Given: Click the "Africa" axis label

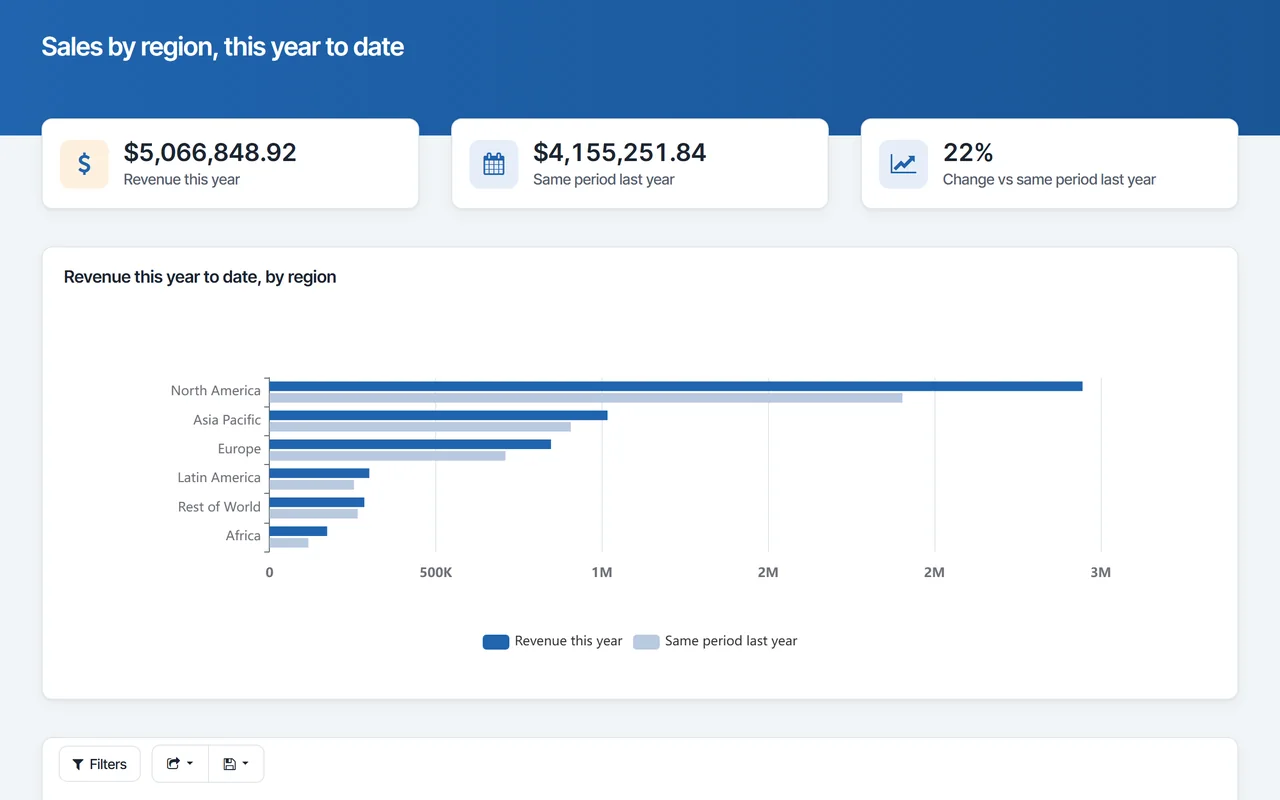Looking at the screenshot, I should click(243, 536).
